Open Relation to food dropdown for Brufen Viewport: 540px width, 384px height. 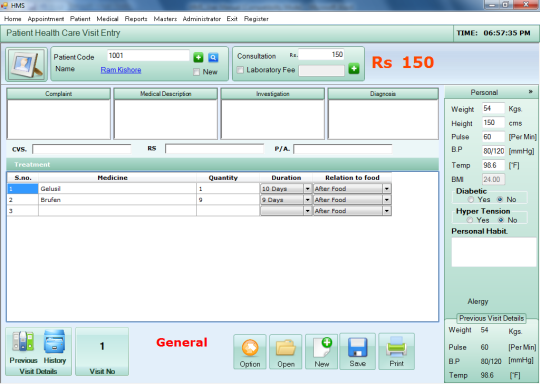(x=387, y=200)
